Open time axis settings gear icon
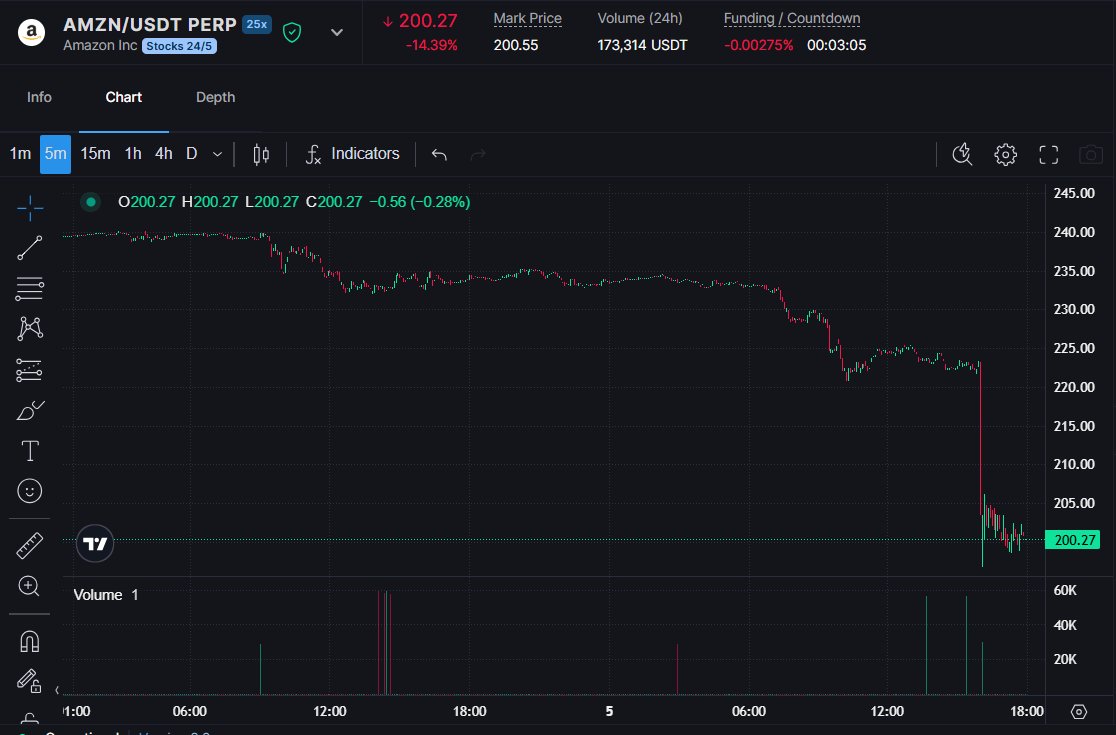 [x=1079, y=712]
